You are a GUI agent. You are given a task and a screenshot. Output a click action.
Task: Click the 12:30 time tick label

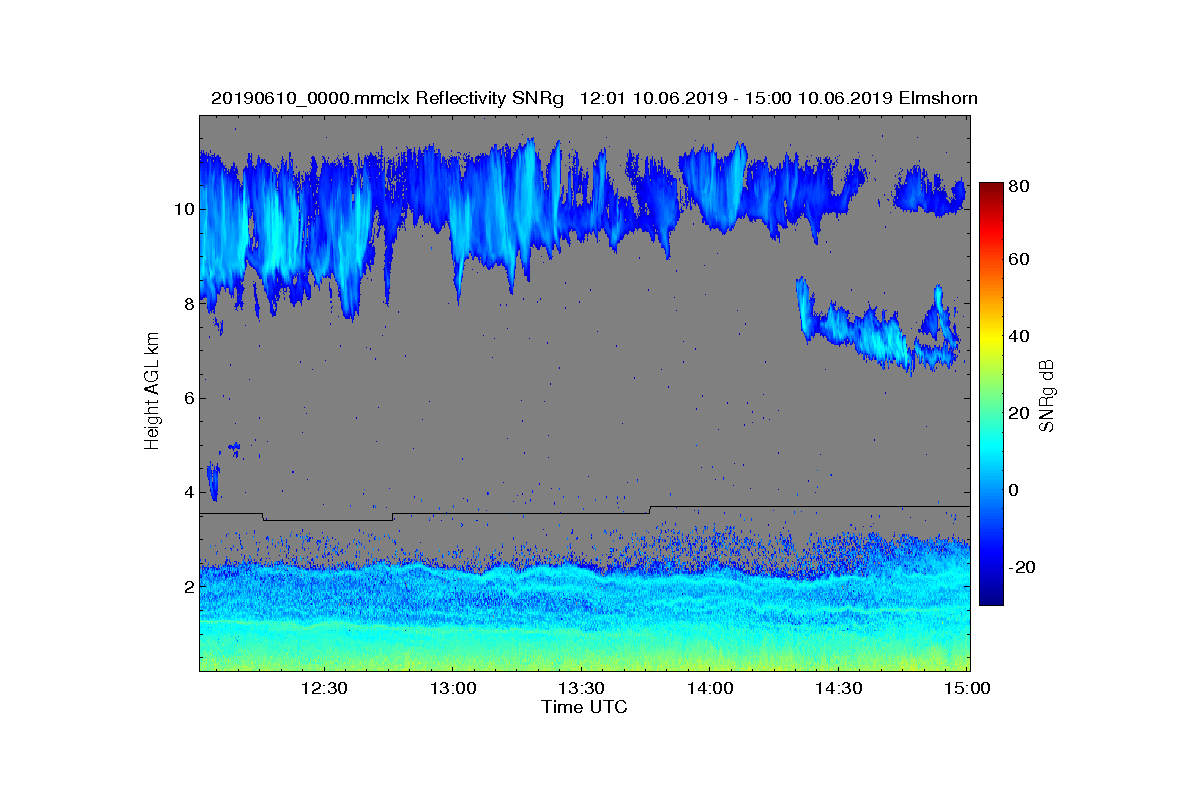coord(324,688)
